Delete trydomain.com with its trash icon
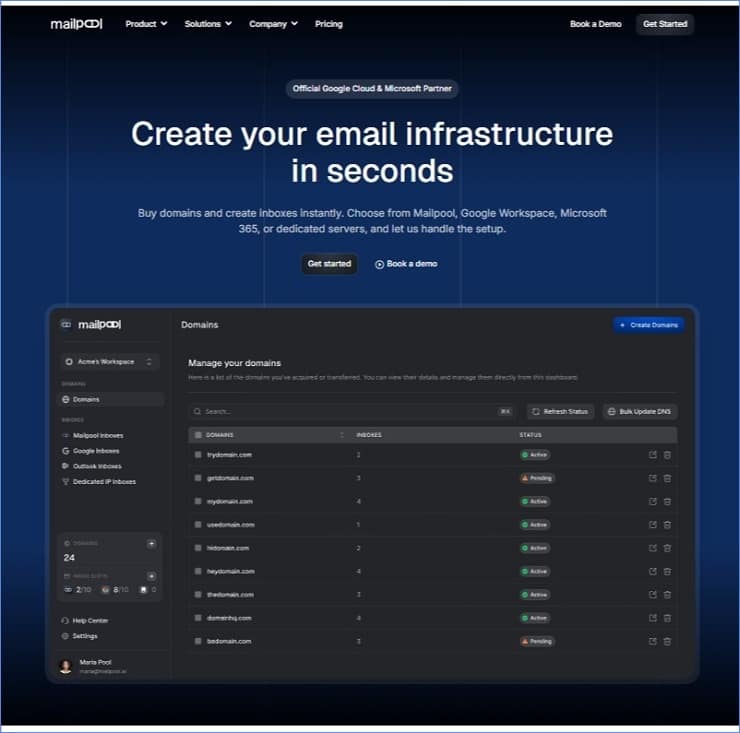 (x=667, y=455)
